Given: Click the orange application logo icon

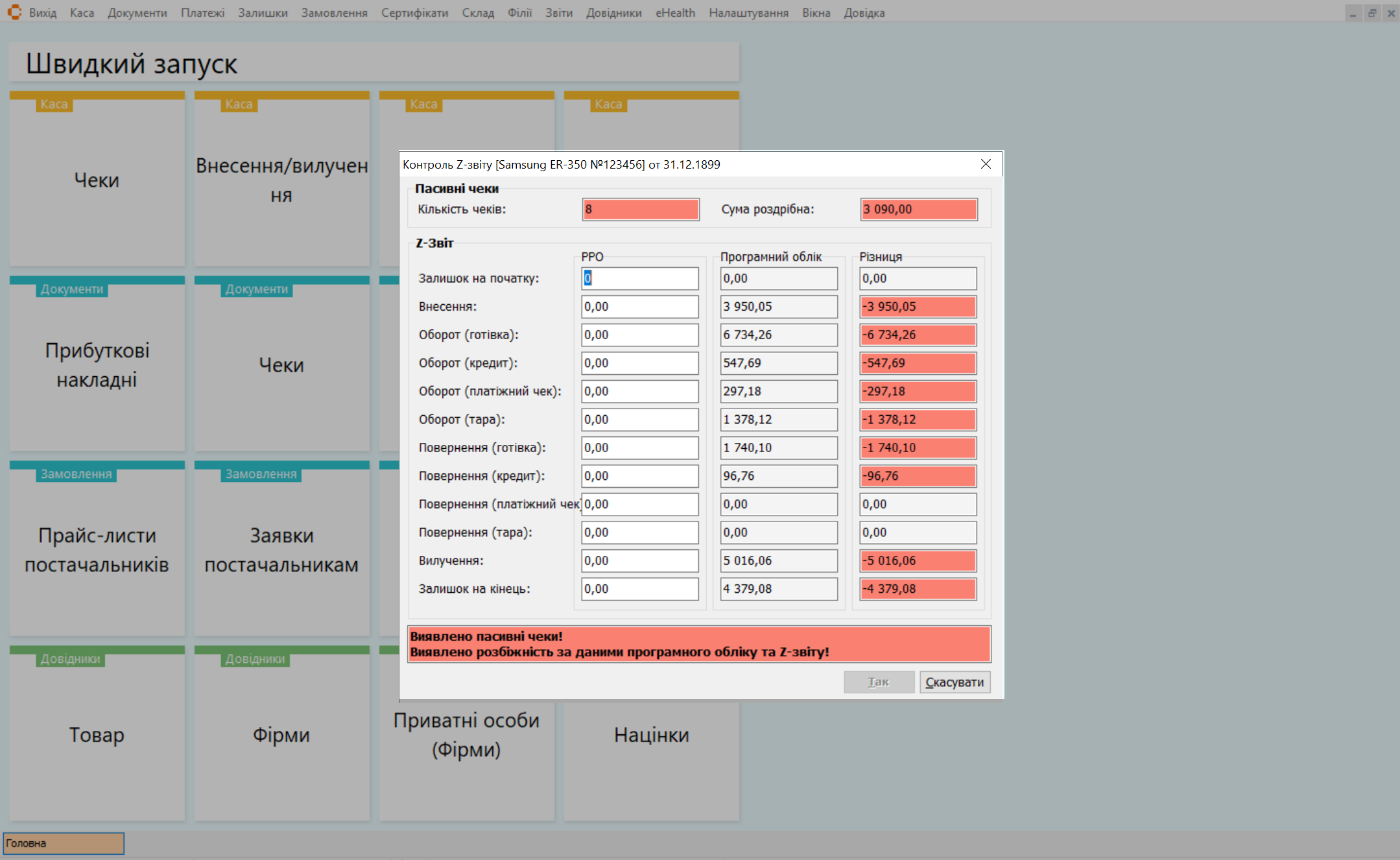Looking at the screenshot, I should pos(14,12).
